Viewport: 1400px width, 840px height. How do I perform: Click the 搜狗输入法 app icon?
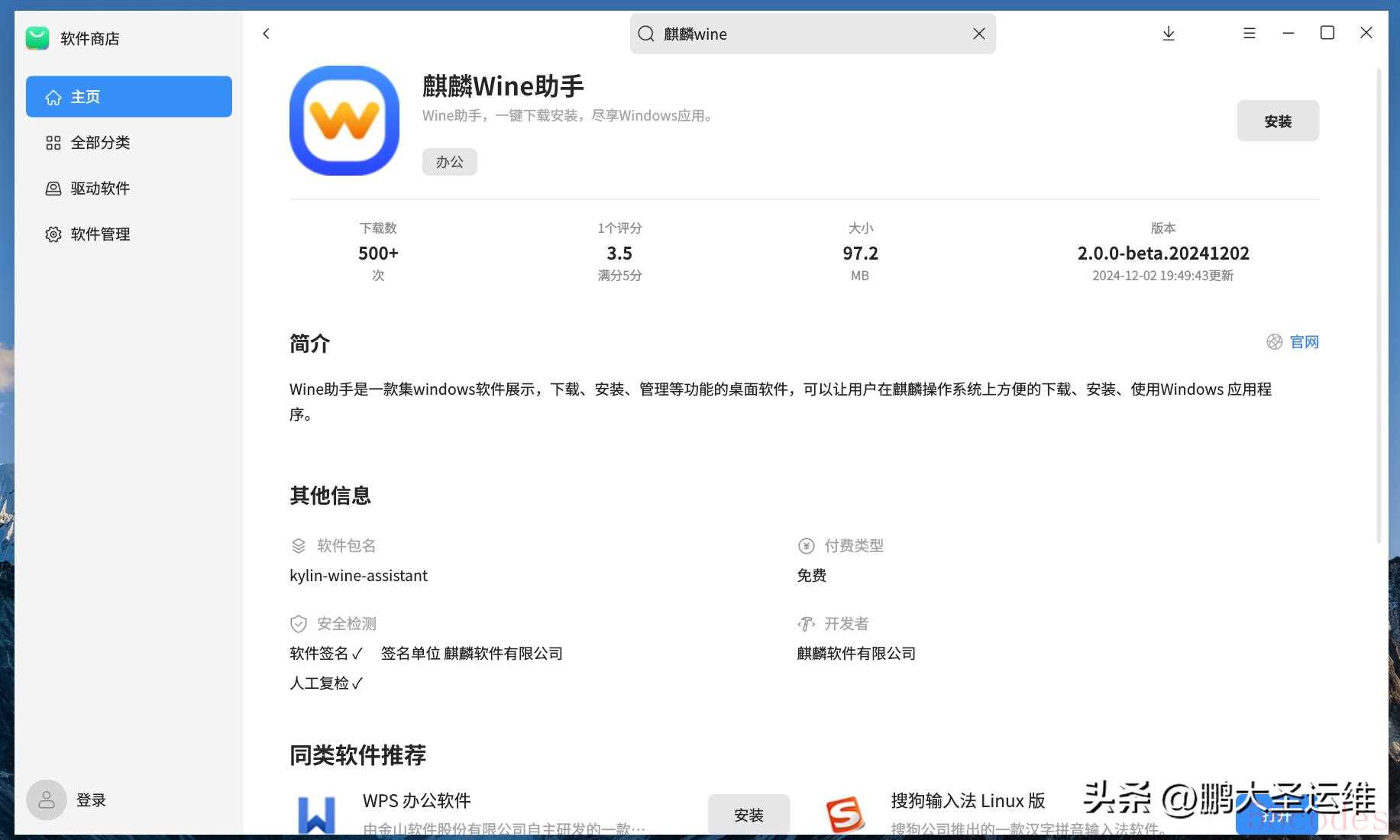(845, 814)
